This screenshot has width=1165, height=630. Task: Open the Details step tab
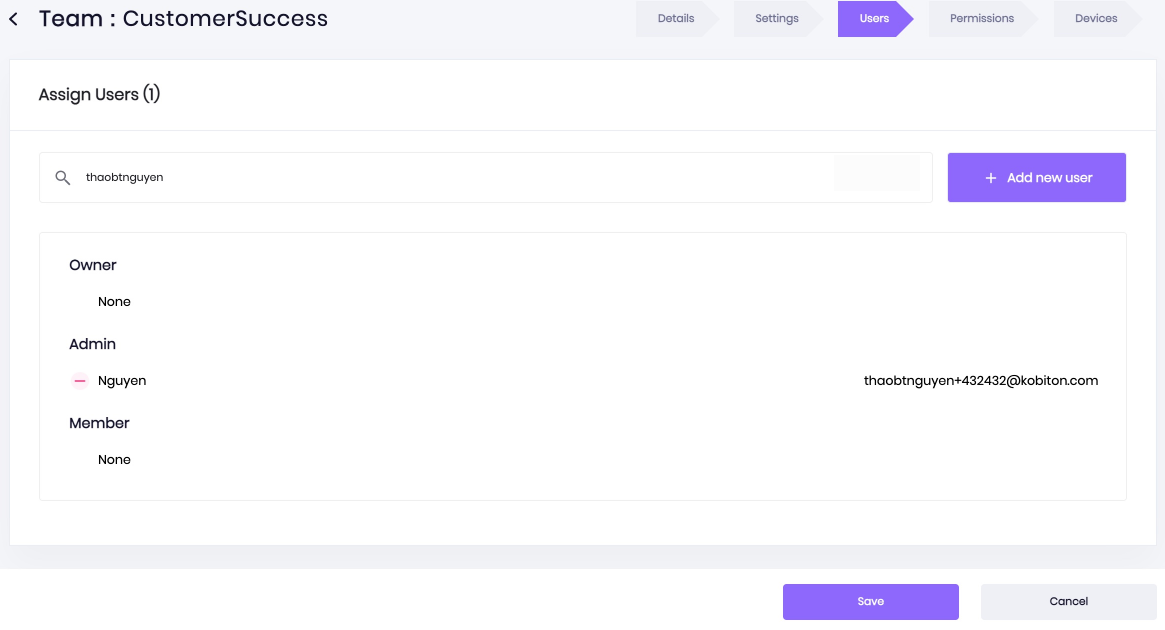676,19
